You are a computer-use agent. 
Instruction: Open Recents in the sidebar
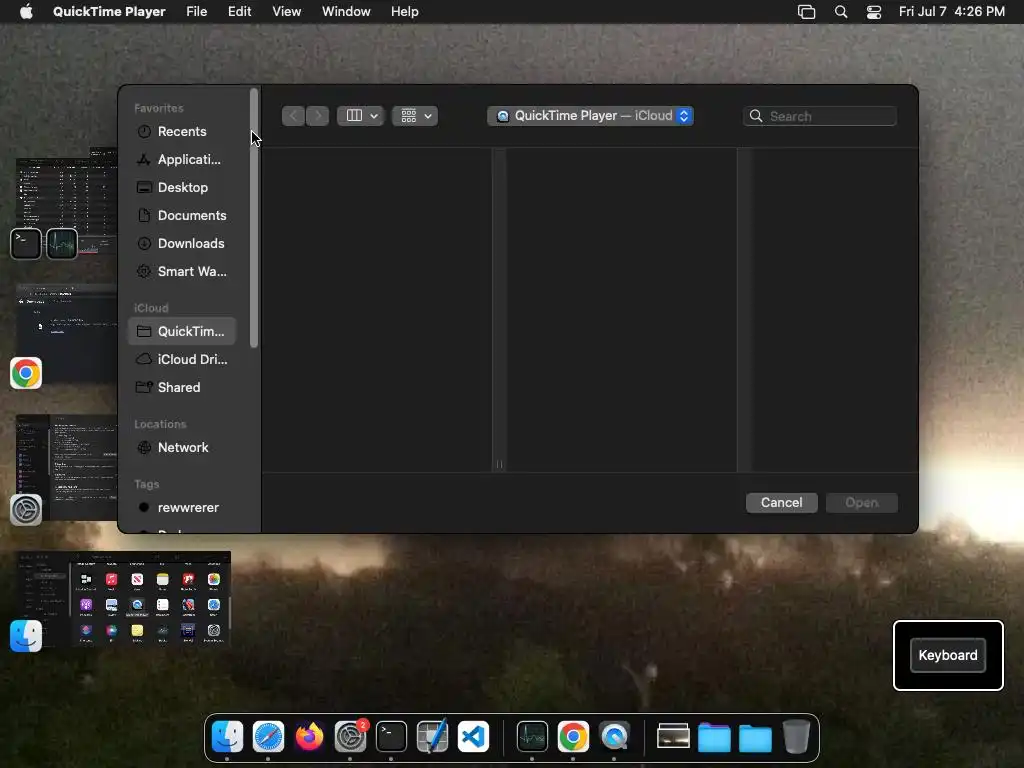pyautogui.click(x=182, y=131)
